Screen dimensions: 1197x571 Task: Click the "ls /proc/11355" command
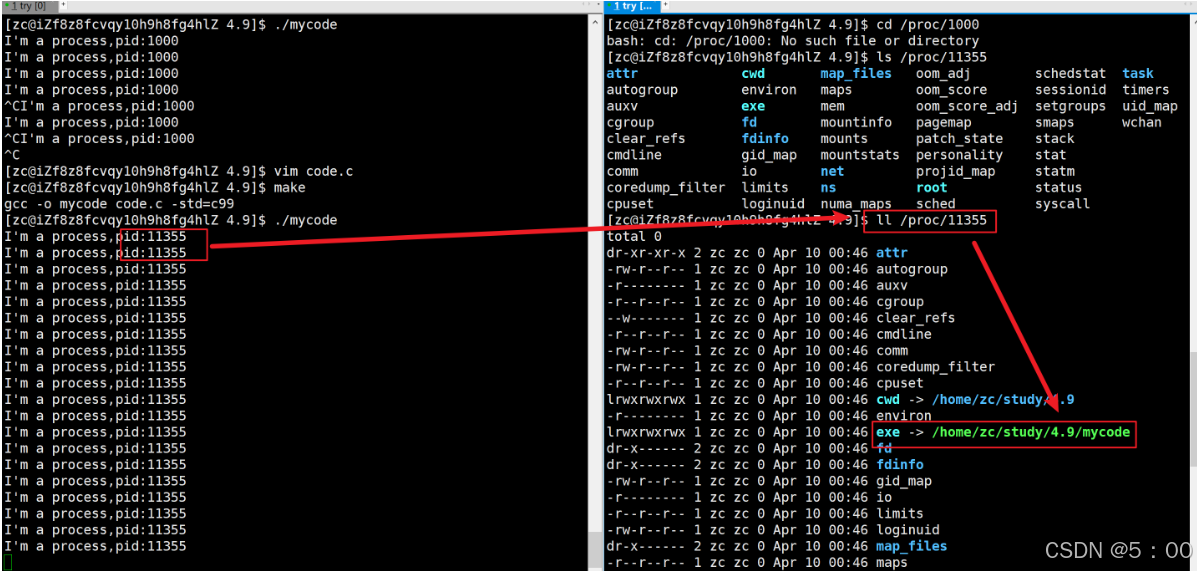[931, 57]
